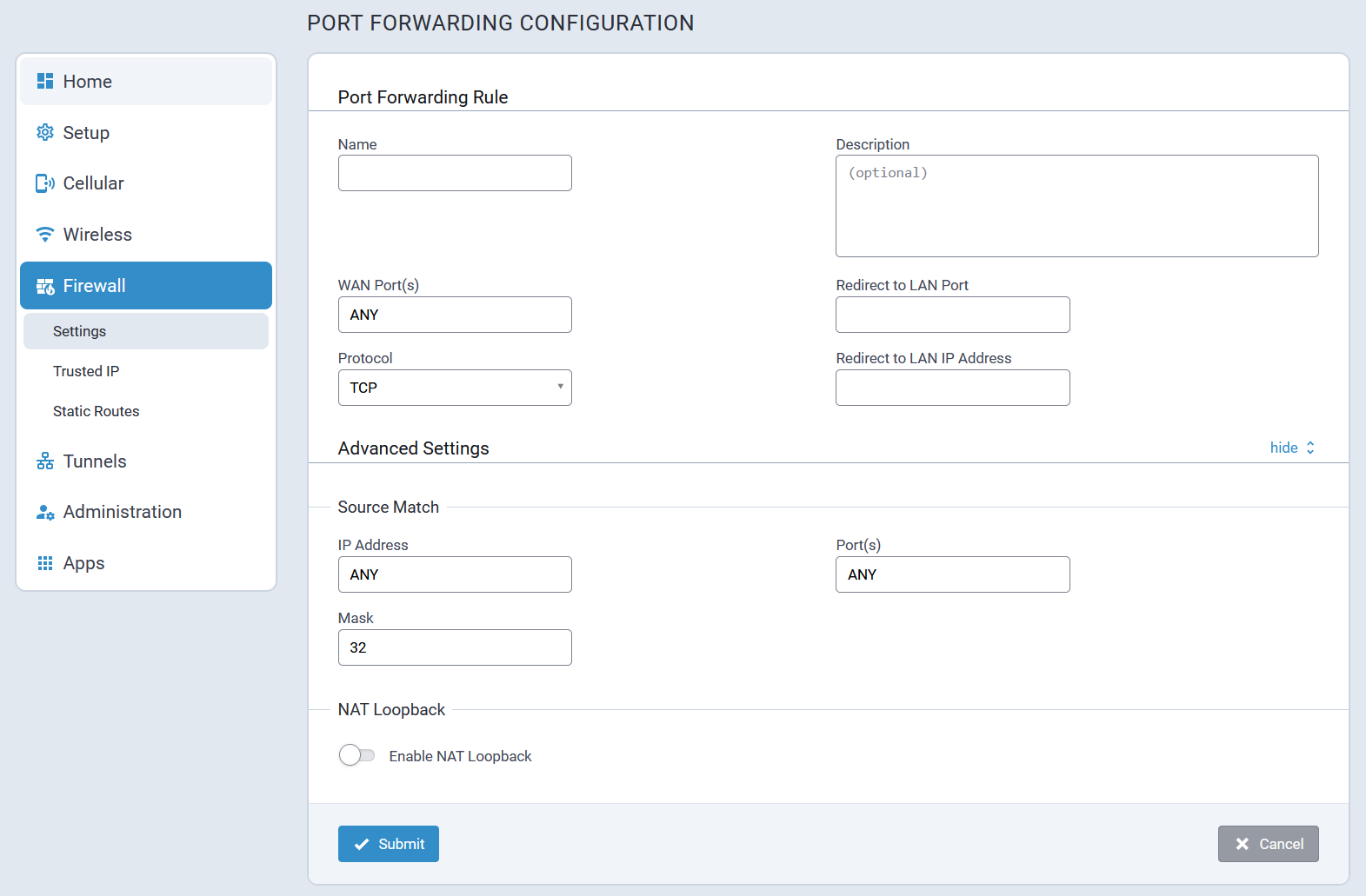Enable the NAT Loopback toggle switch
The image size is (1366, 896).
(356, 755)
